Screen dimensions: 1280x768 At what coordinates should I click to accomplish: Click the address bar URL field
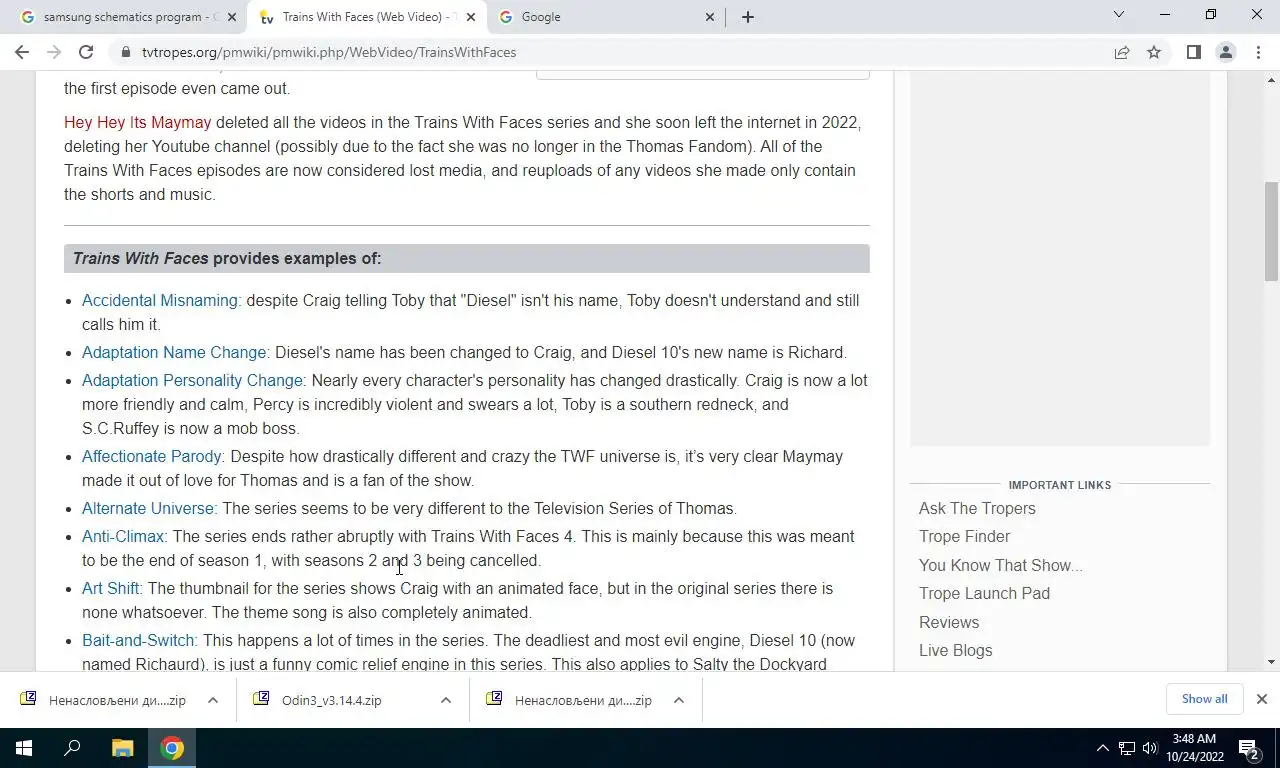[620, 52]
